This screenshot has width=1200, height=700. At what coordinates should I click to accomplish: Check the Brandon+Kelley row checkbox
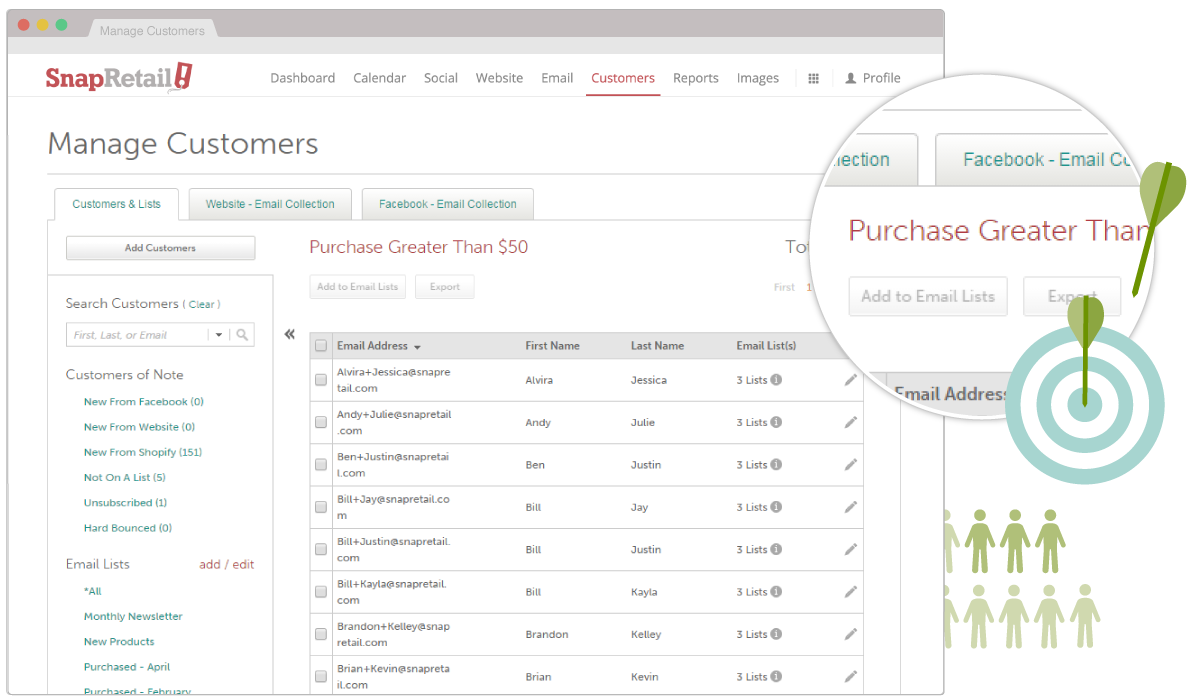tap(321, 634)
